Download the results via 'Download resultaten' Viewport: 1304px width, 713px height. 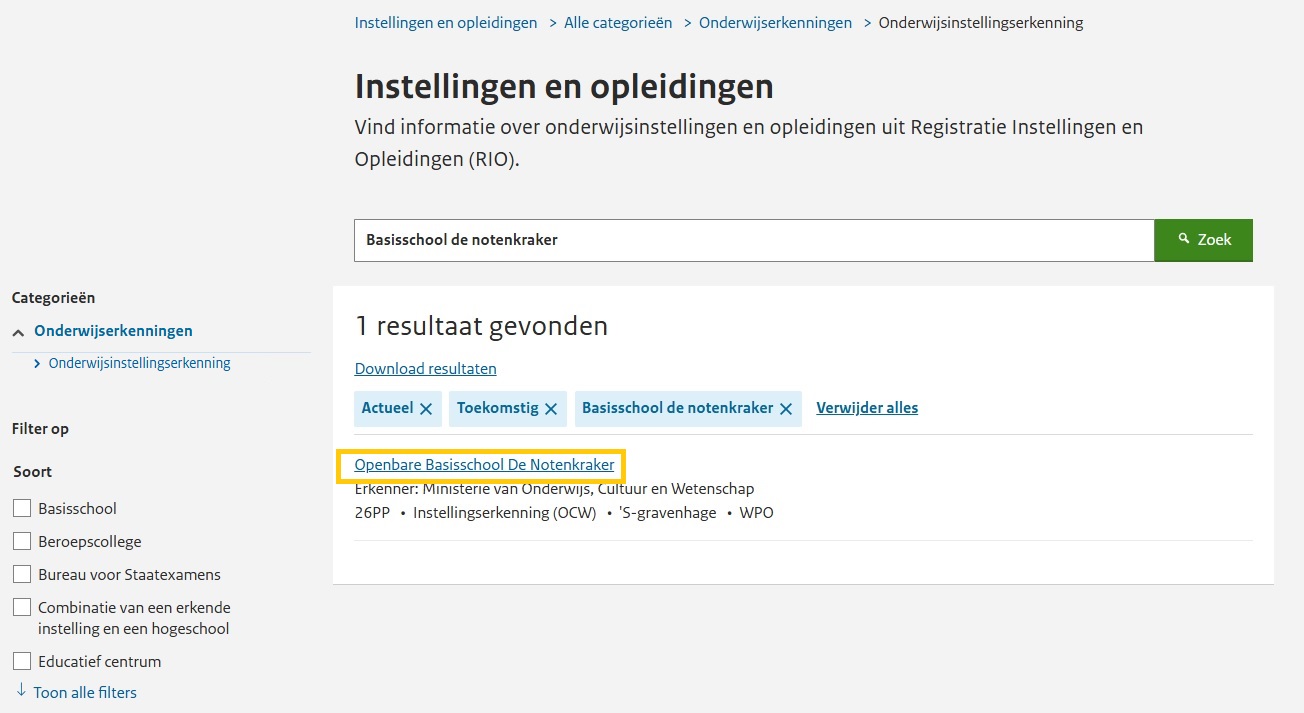(x=426, y=368)
